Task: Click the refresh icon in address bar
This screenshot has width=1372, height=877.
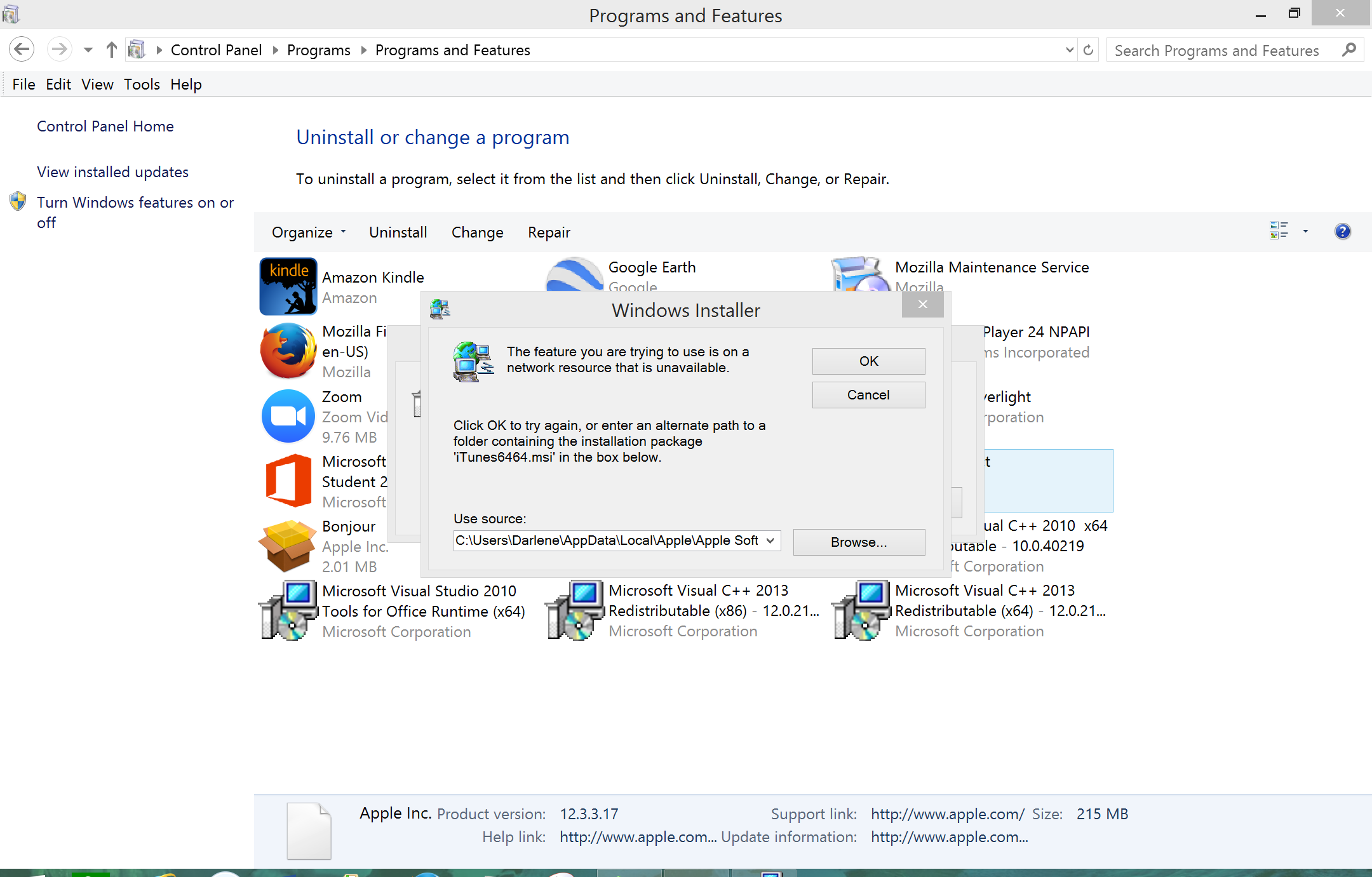Action: pyautogui.click(x=1088, y=50)
